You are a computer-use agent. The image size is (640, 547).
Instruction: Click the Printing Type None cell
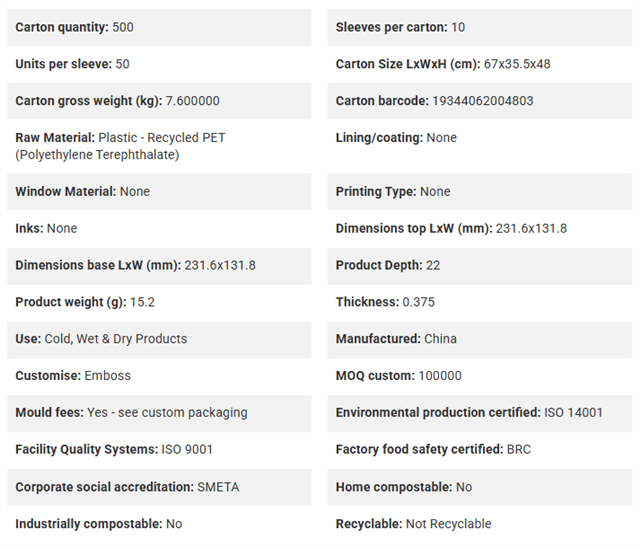tap(480, 191)
